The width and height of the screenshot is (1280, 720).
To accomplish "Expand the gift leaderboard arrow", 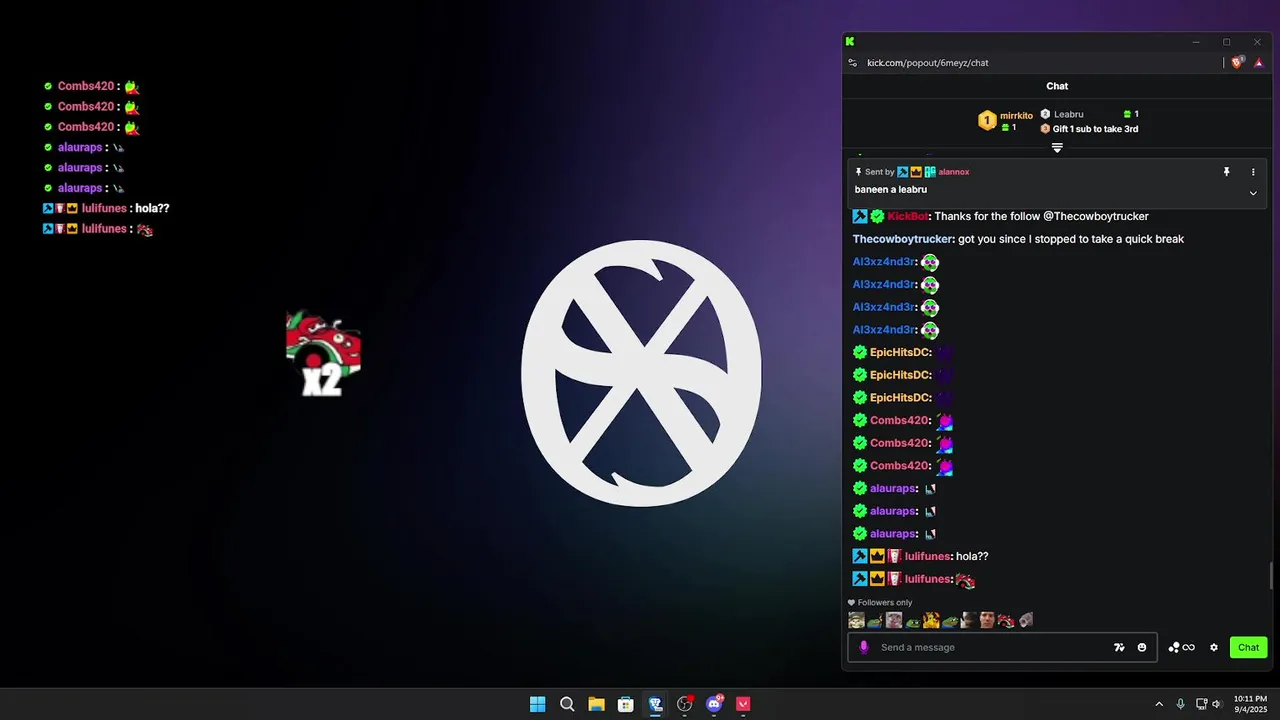I will (1057, 147).
